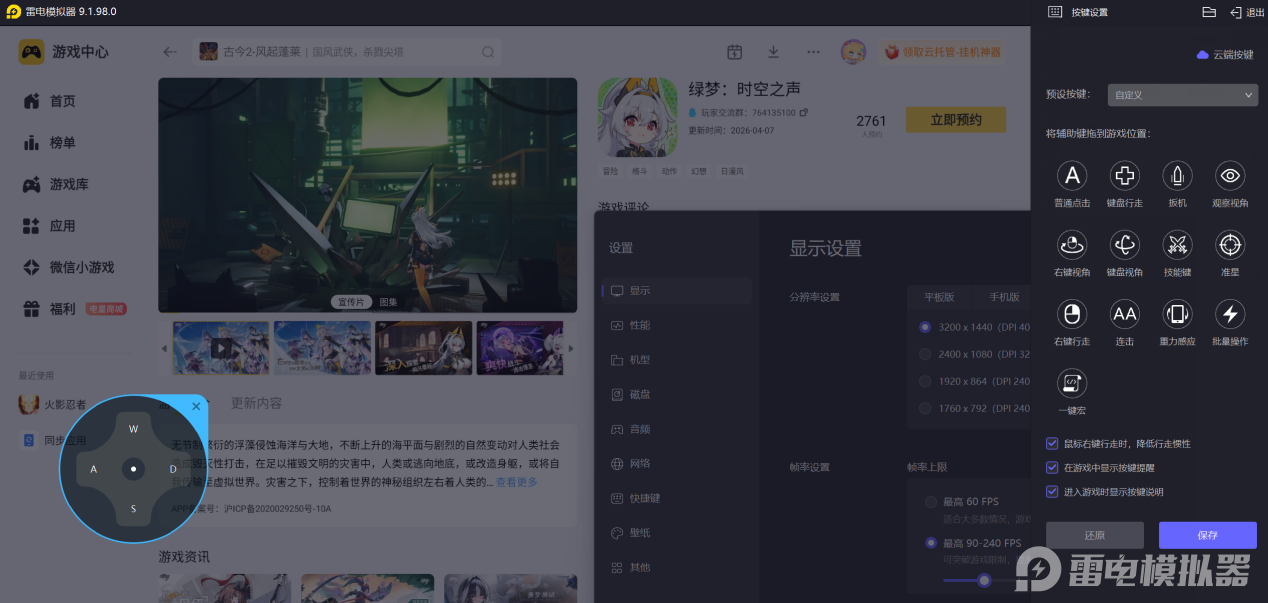Open the three-dots more menu in 游戏中心
Image resolution: width=1268 pixels, height=603 pixels.
813,52
